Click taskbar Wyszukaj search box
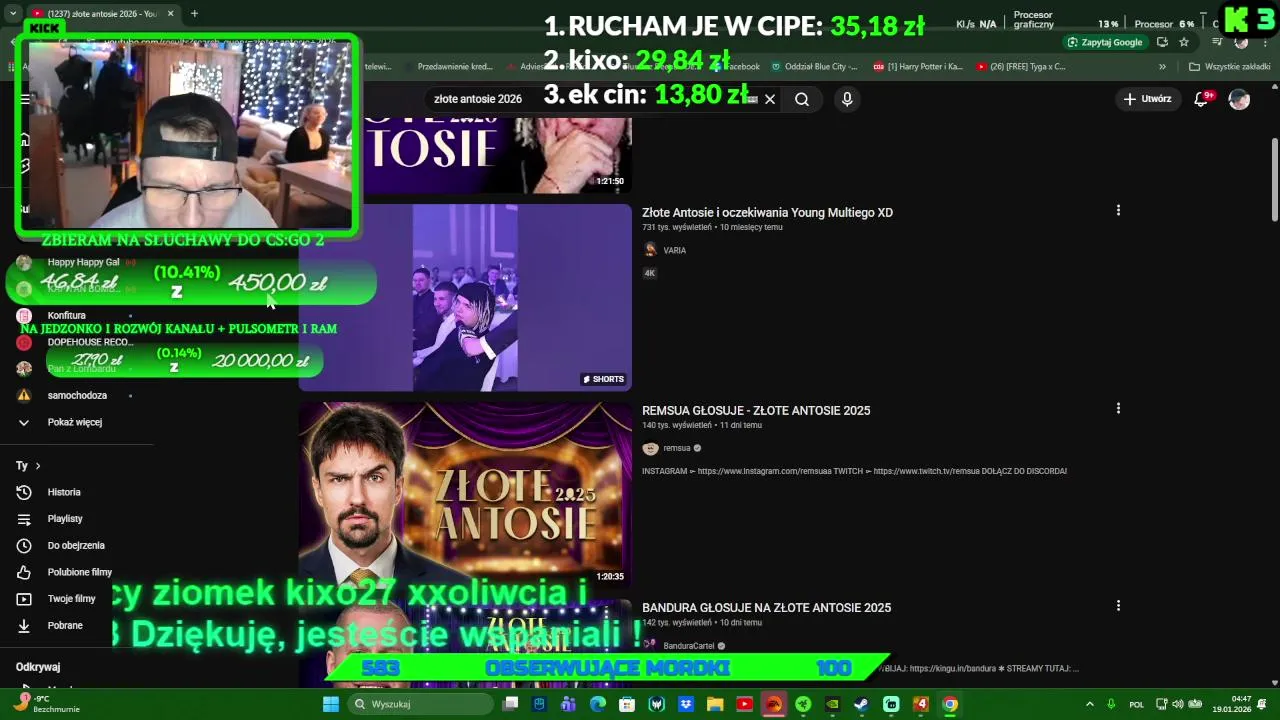Screen dimensions: 1280x720 (x=420, y=704)
